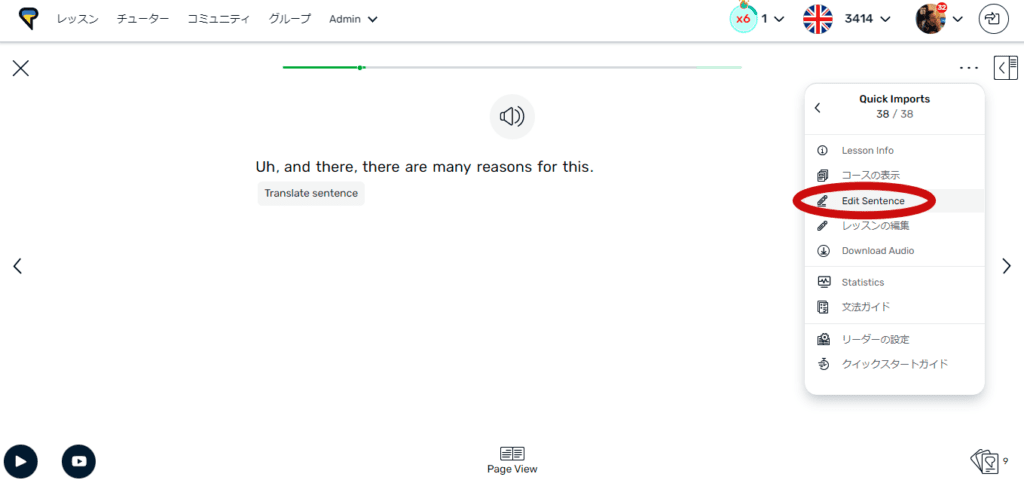This screenshot has width=1024, height=480.
Task: Click the LingQ logo
Action: (28, 19)
